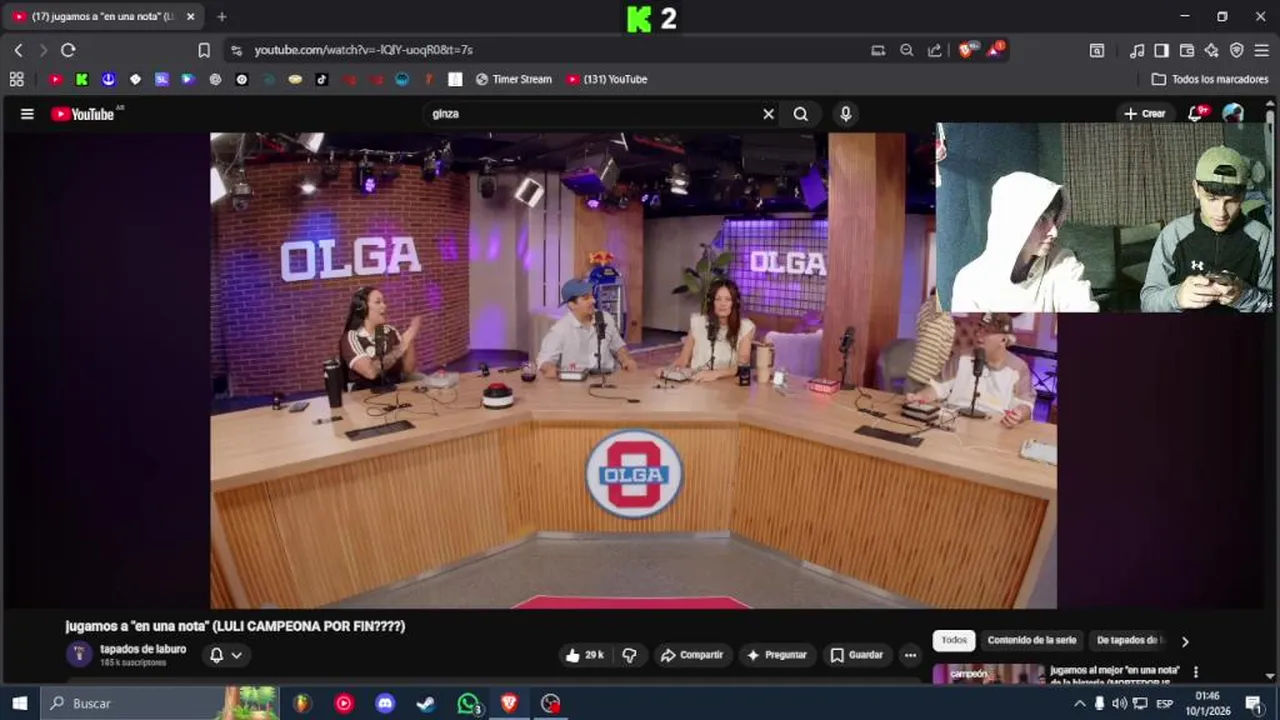Open the (131) YouTube bookmark
This screenshot has width=1280, height=720.
coord(606,79)
